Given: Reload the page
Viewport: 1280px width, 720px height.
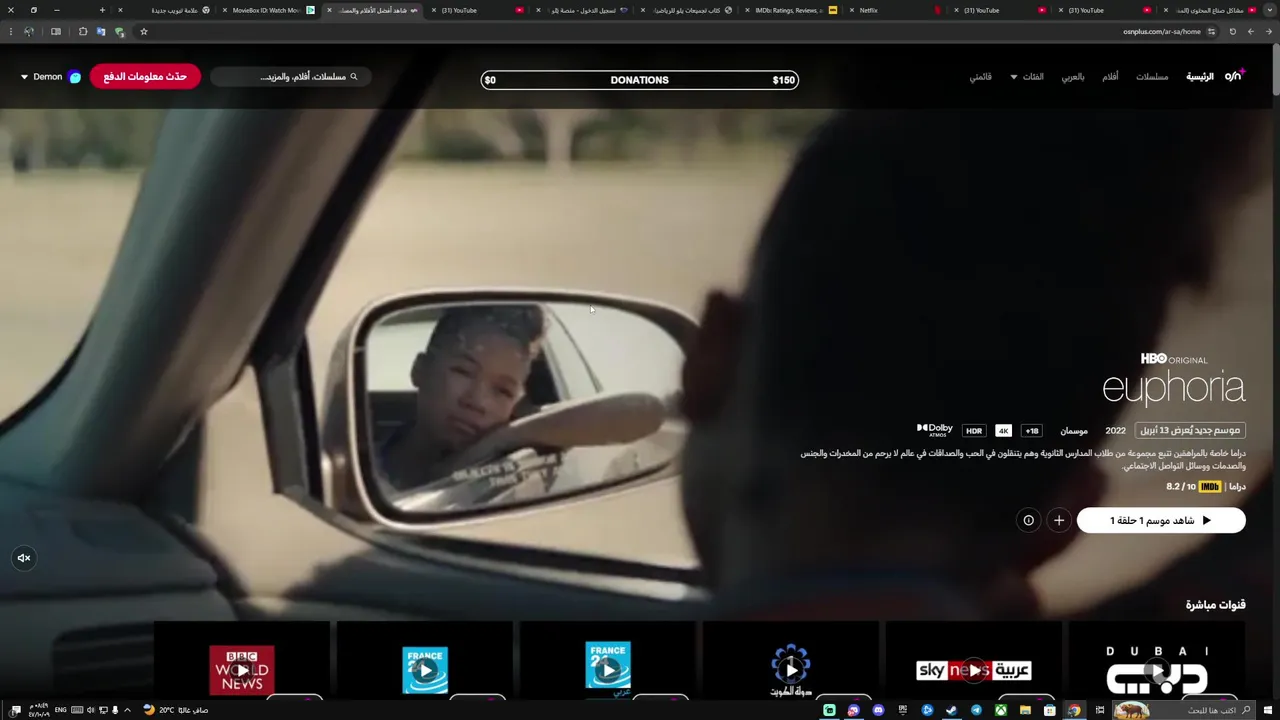Looking at the screenshot, I should coord(1232,31).
